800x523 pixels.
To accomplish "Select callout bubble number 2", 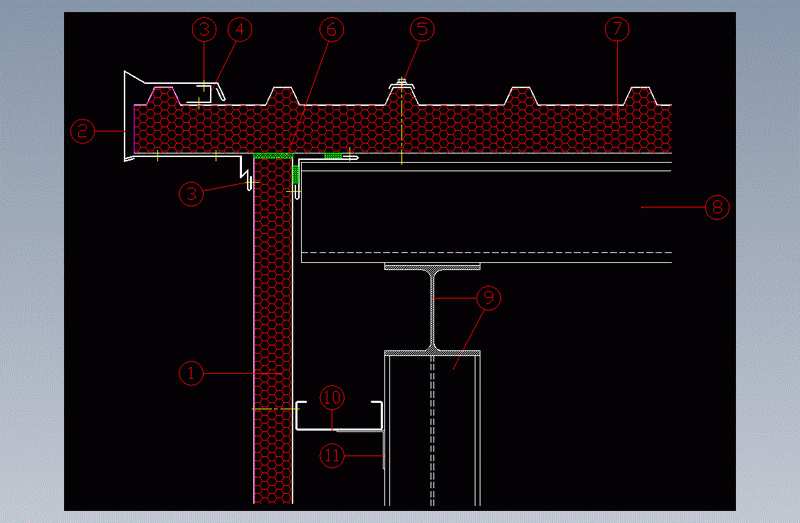I will click(82, 130).
